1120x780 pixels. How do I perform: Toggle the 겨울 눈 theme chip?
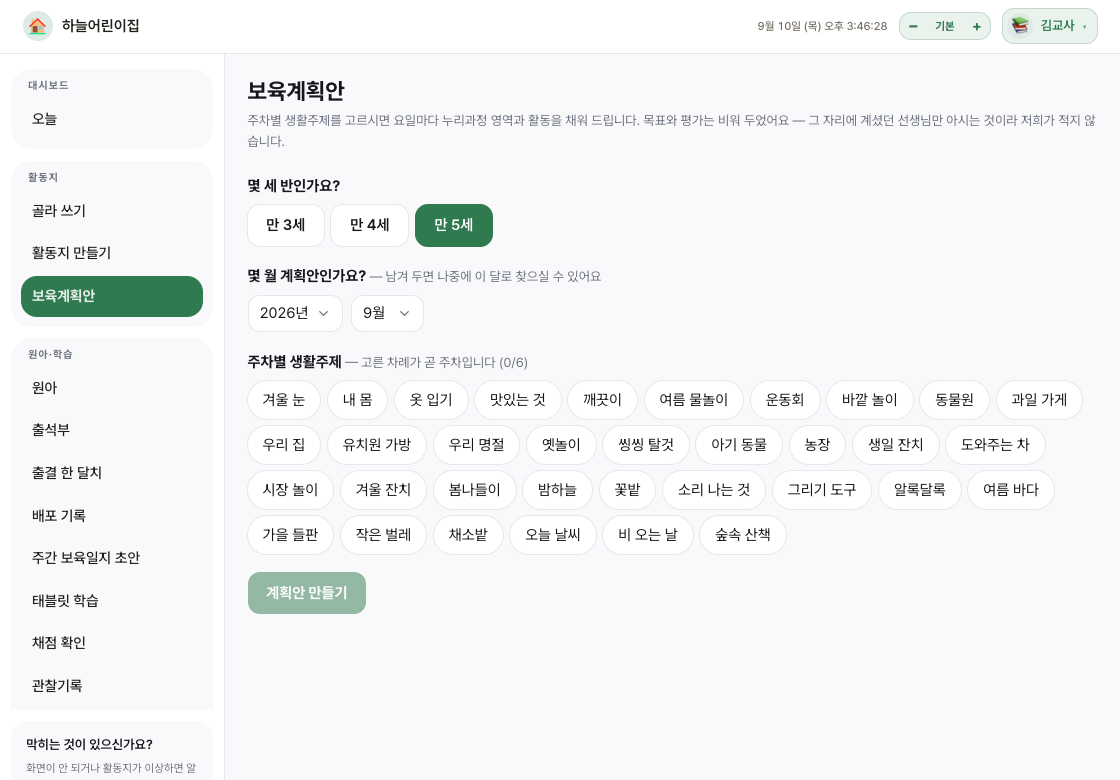click(x=284, y=400)
